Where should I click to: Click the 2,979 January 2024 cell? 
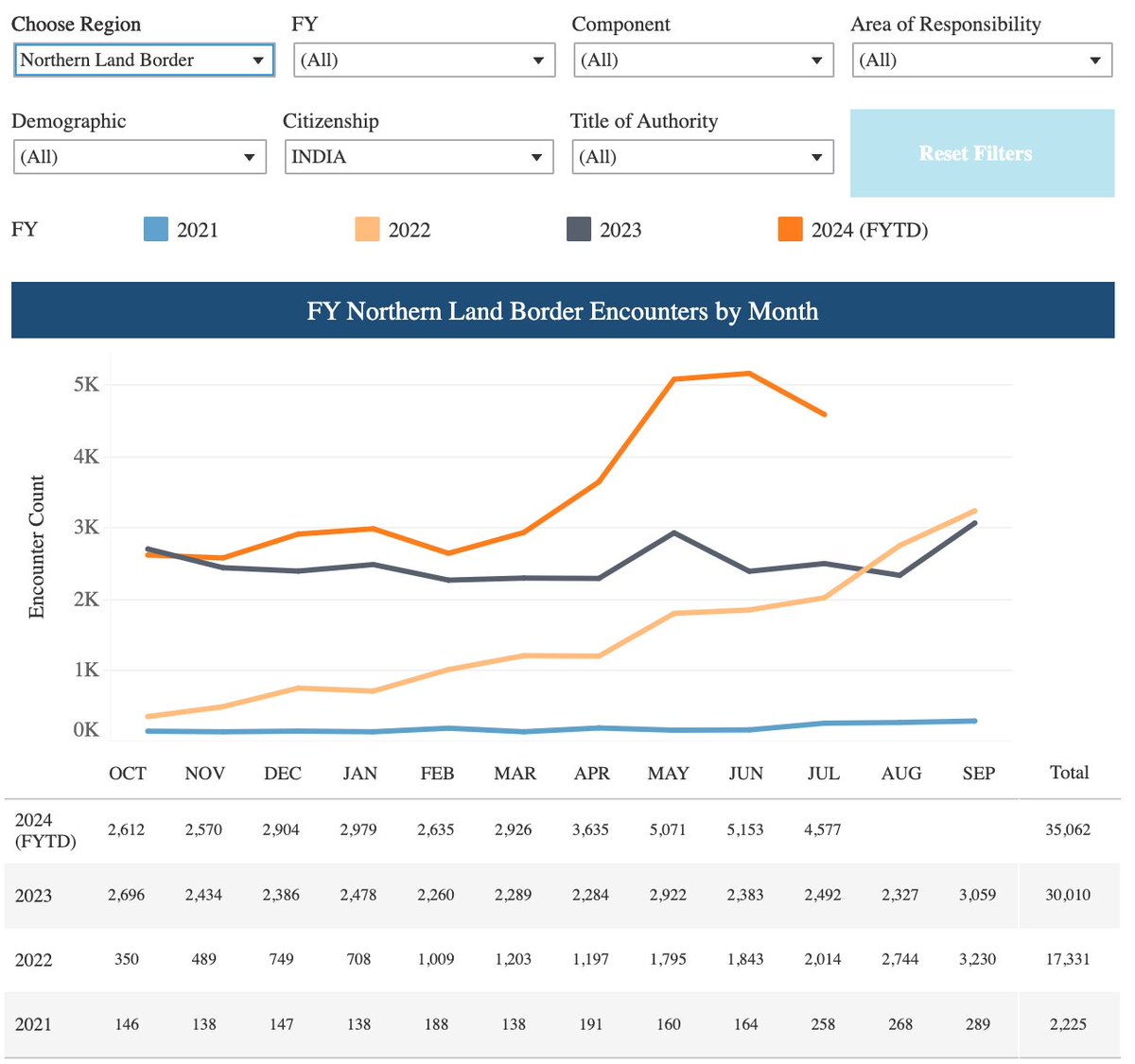(358, 830)
